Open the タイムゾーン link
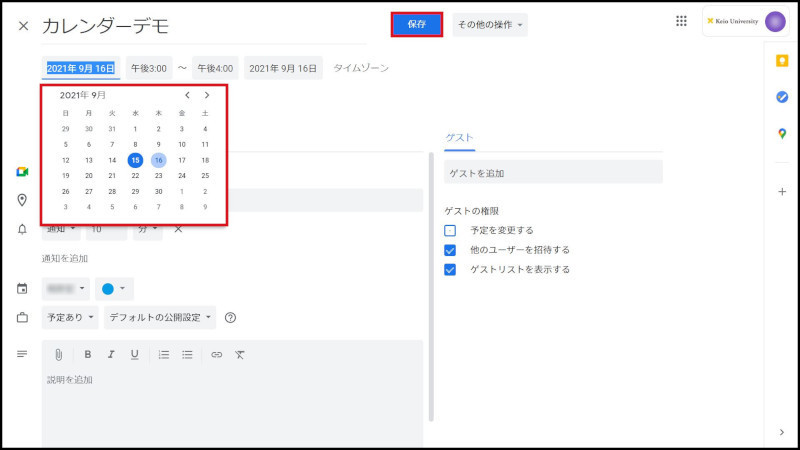 361,68
